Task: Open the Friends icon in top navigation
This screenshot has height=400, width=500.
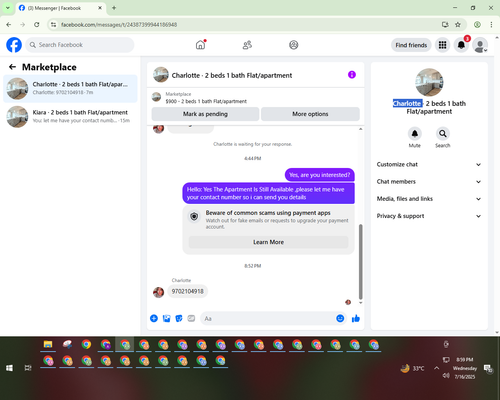Action: 247,45
